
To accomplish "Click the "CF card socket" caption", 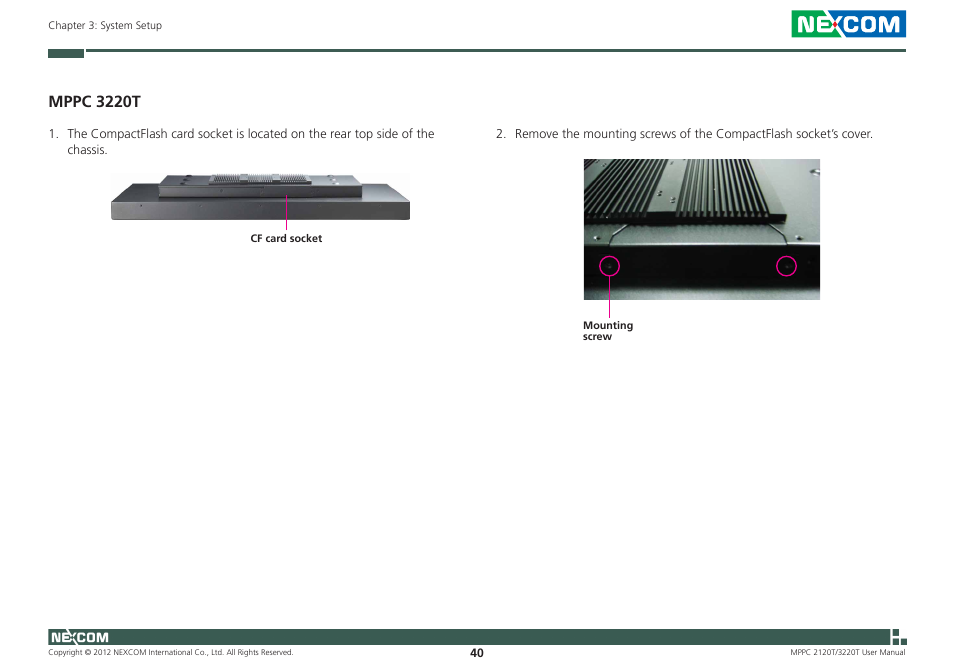I will (286, 238).
